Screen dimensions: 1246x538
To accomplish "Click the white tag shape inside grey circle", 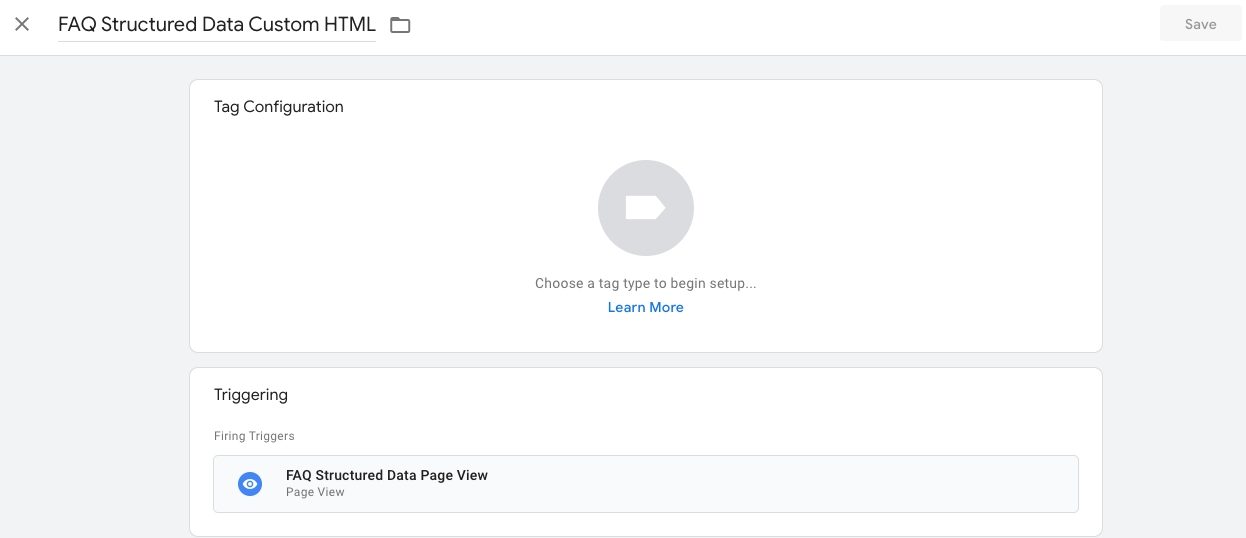I will 645,207.
